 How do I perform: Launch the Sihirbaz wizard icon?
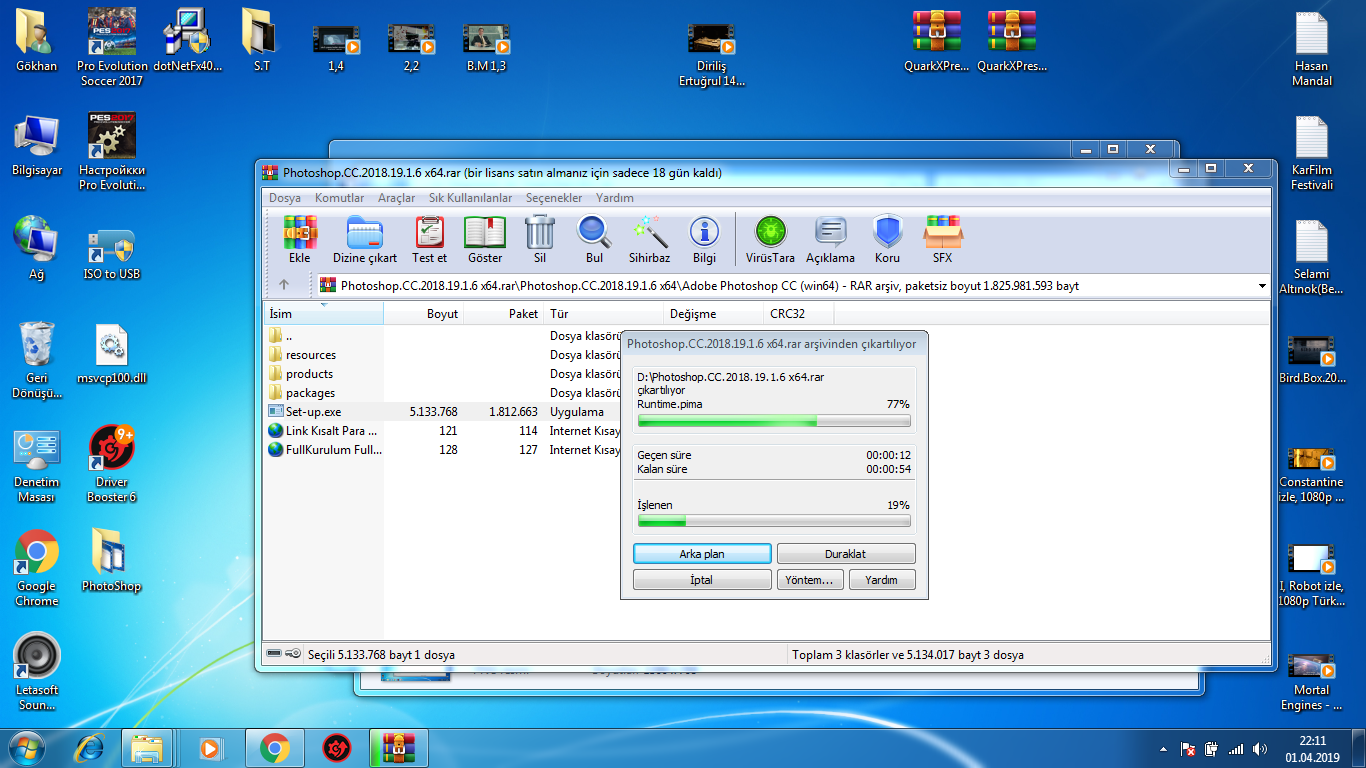point(649,239)
